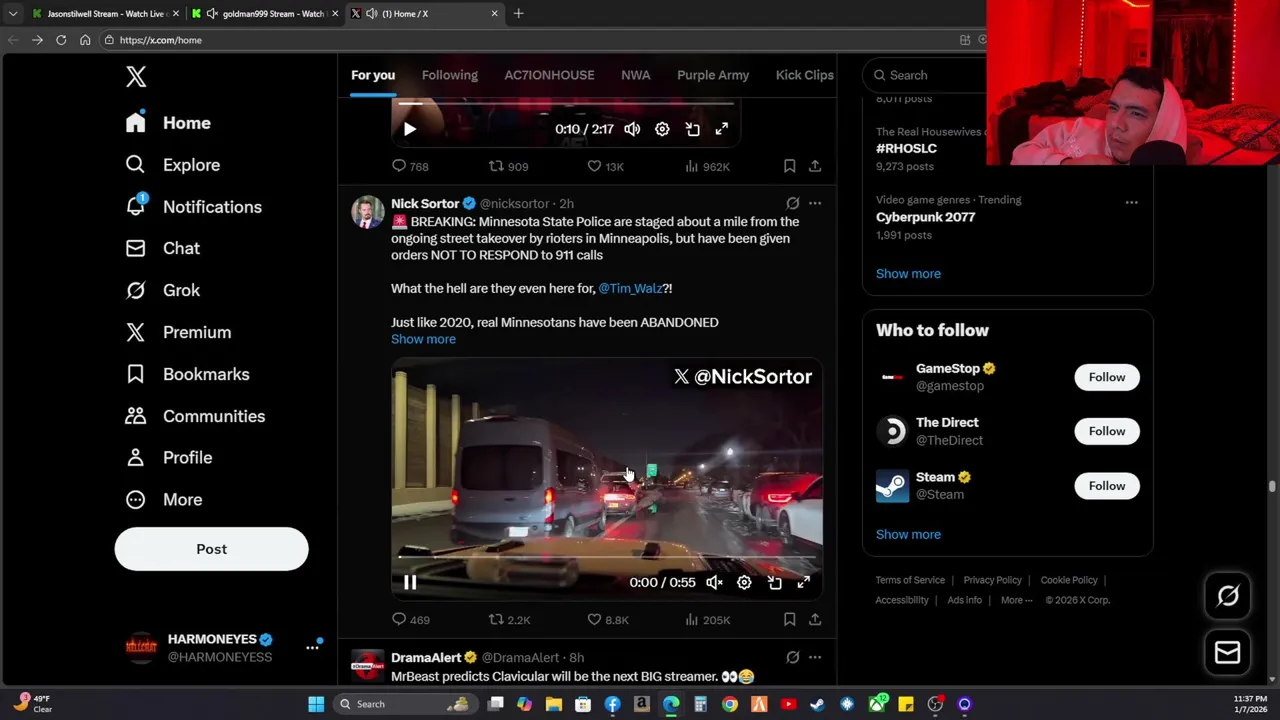This screenshot has width=1280, height=720.
Task: Play the top video at 0:10
Action: point(410,129)
